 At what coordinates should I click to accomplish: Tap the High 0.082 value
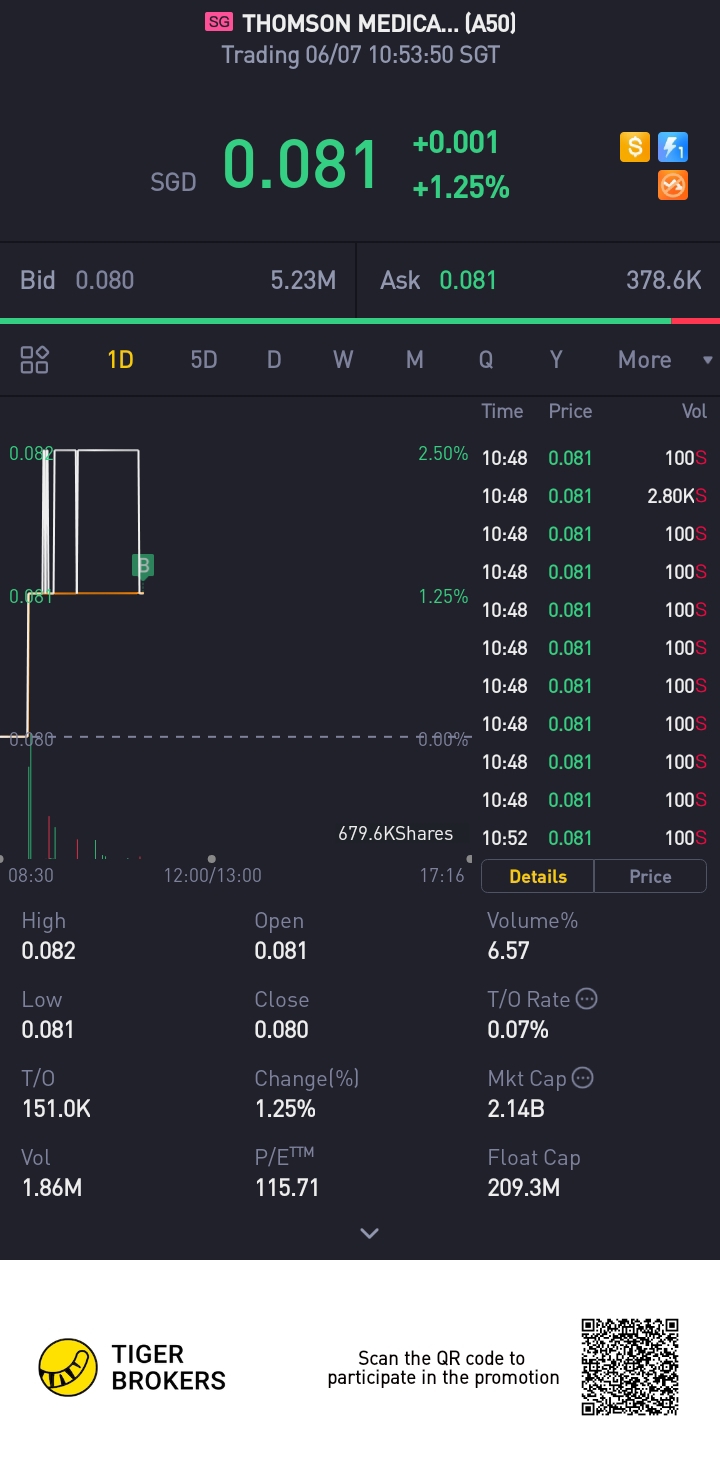pyautogui.click(x=48, y=950)
